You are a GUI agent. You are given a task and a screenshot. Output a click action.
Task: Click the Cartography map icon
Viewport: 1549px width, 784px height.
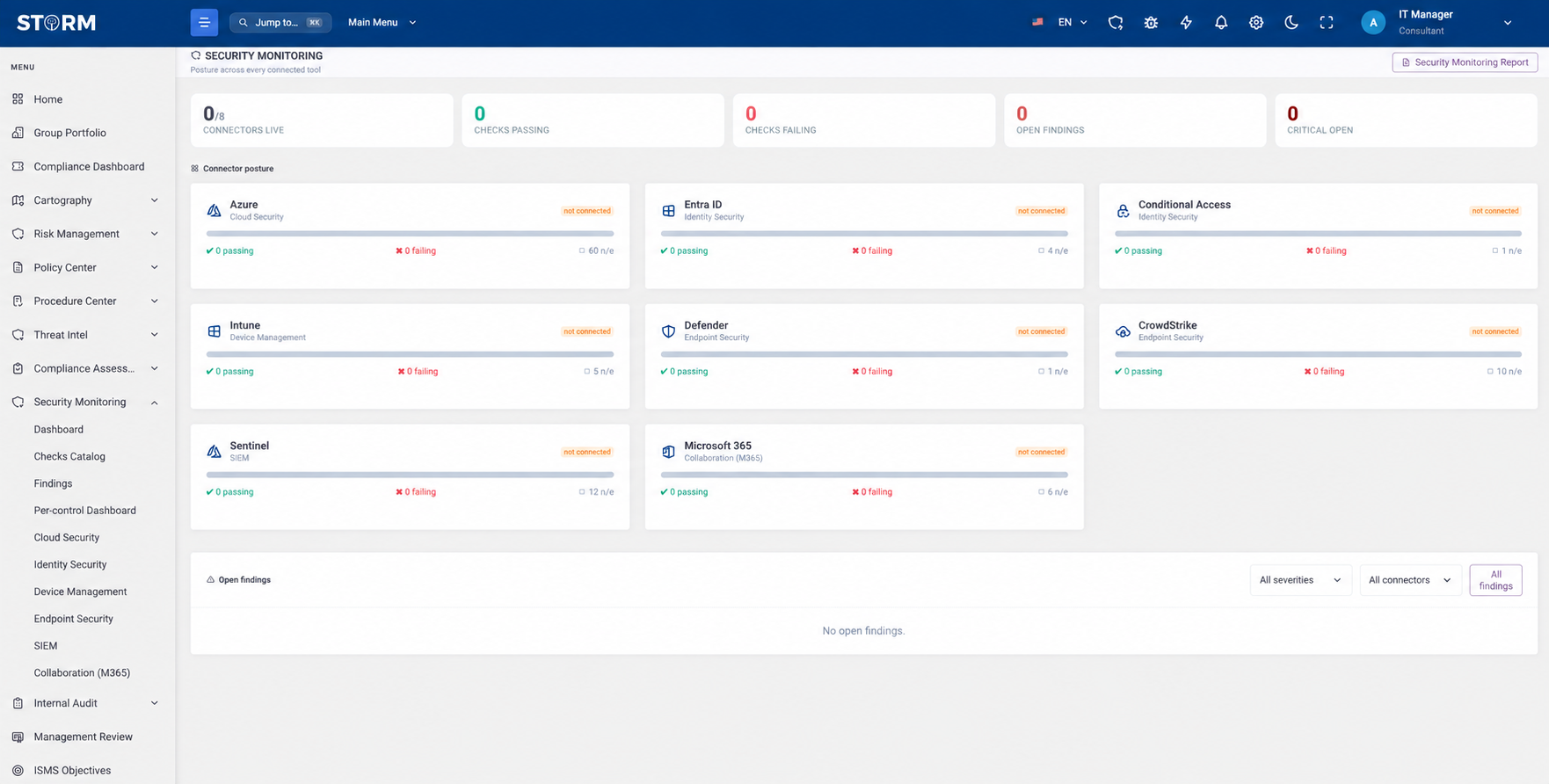18,200
